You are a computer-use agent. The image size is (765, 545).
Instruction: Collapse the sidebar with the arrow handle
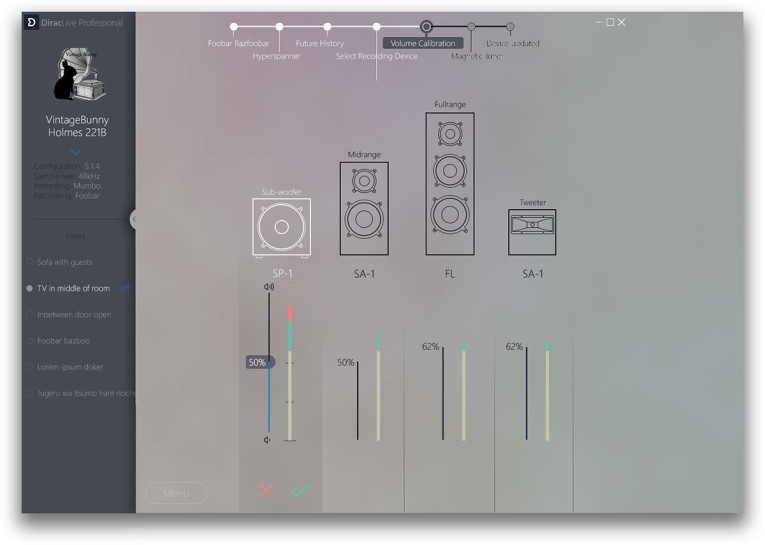[x=133, y=220]
